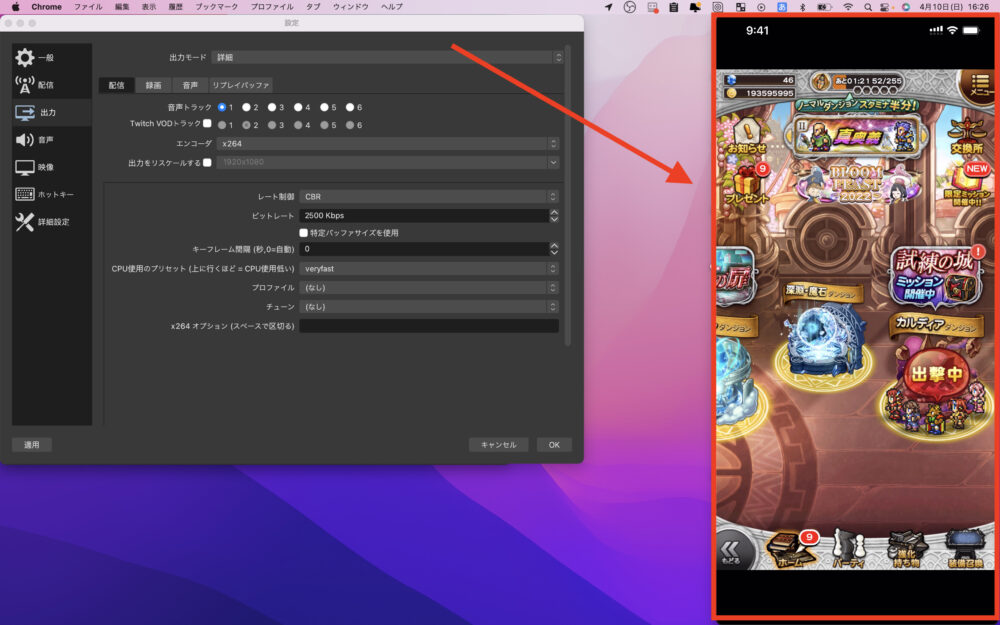Tap the メニュー button in the game
Screen dimensions: 1000x625
978,86
